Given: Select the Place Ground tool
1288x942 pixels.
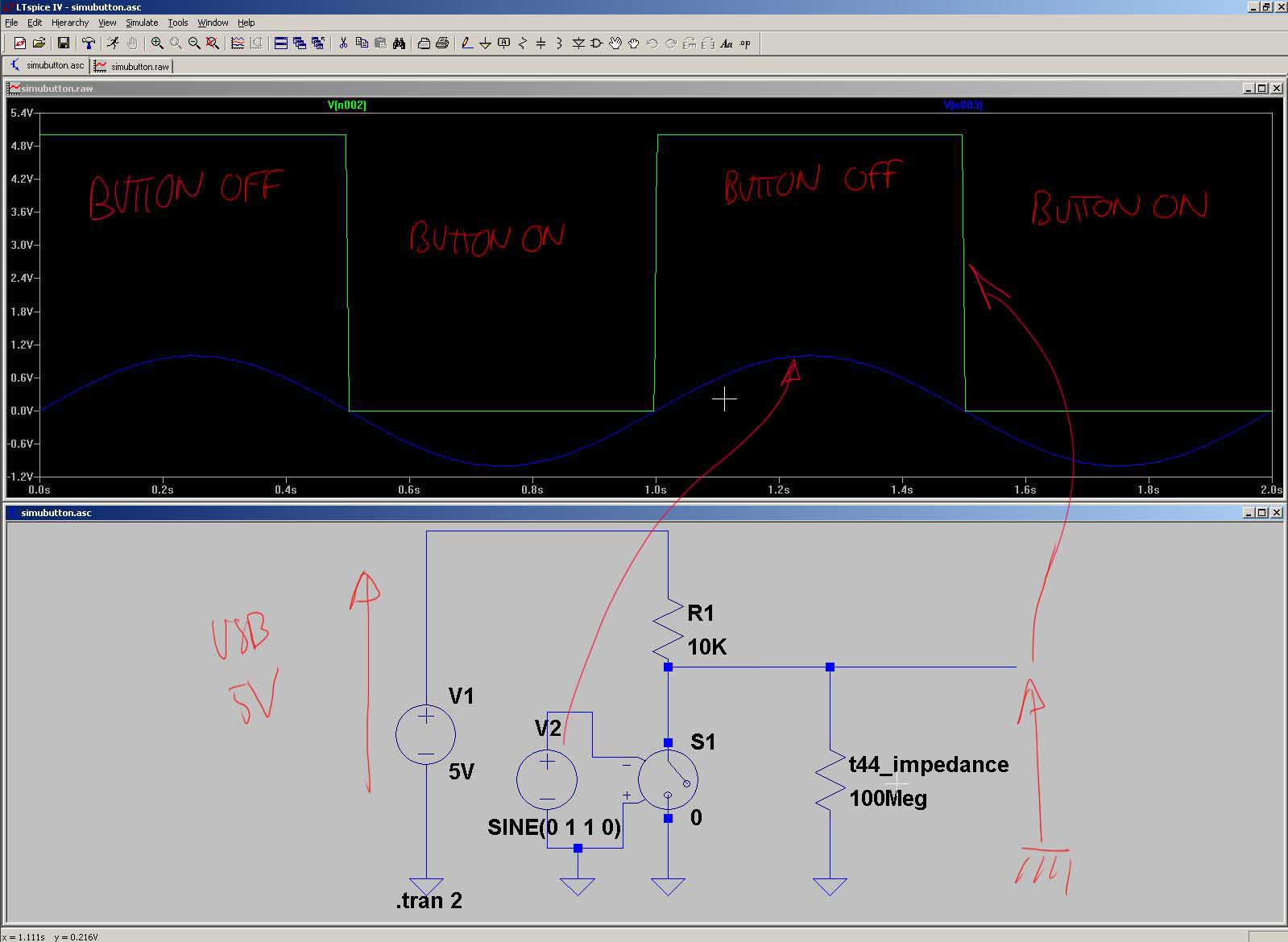Looking at the screenshot, I should point(486,43).
